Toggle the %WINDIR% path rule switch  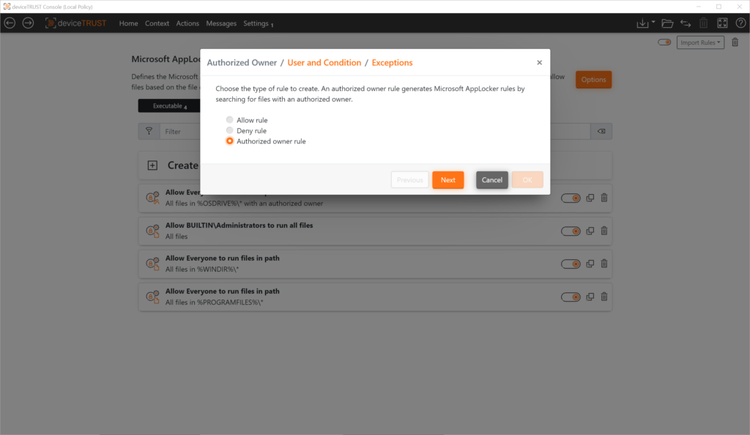pyautogui.click(x=571, y=264)
